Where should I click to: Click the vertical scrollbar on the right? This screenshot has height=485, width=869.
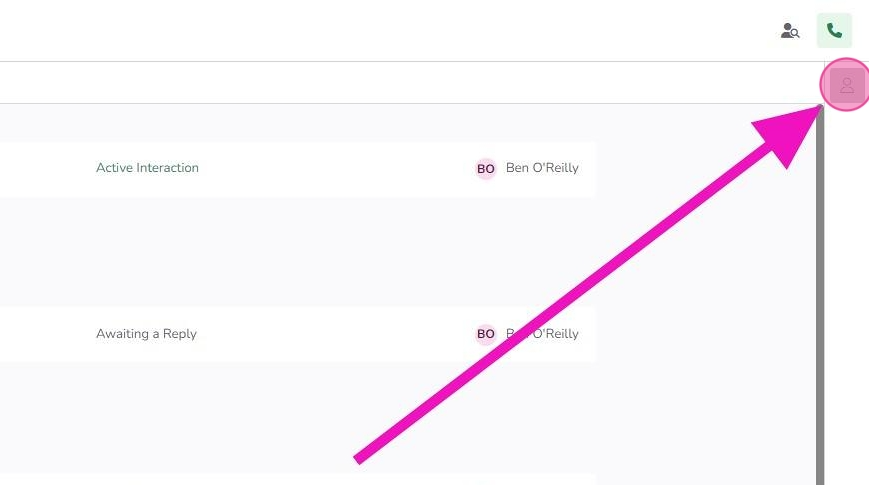(x=820, y=294)
